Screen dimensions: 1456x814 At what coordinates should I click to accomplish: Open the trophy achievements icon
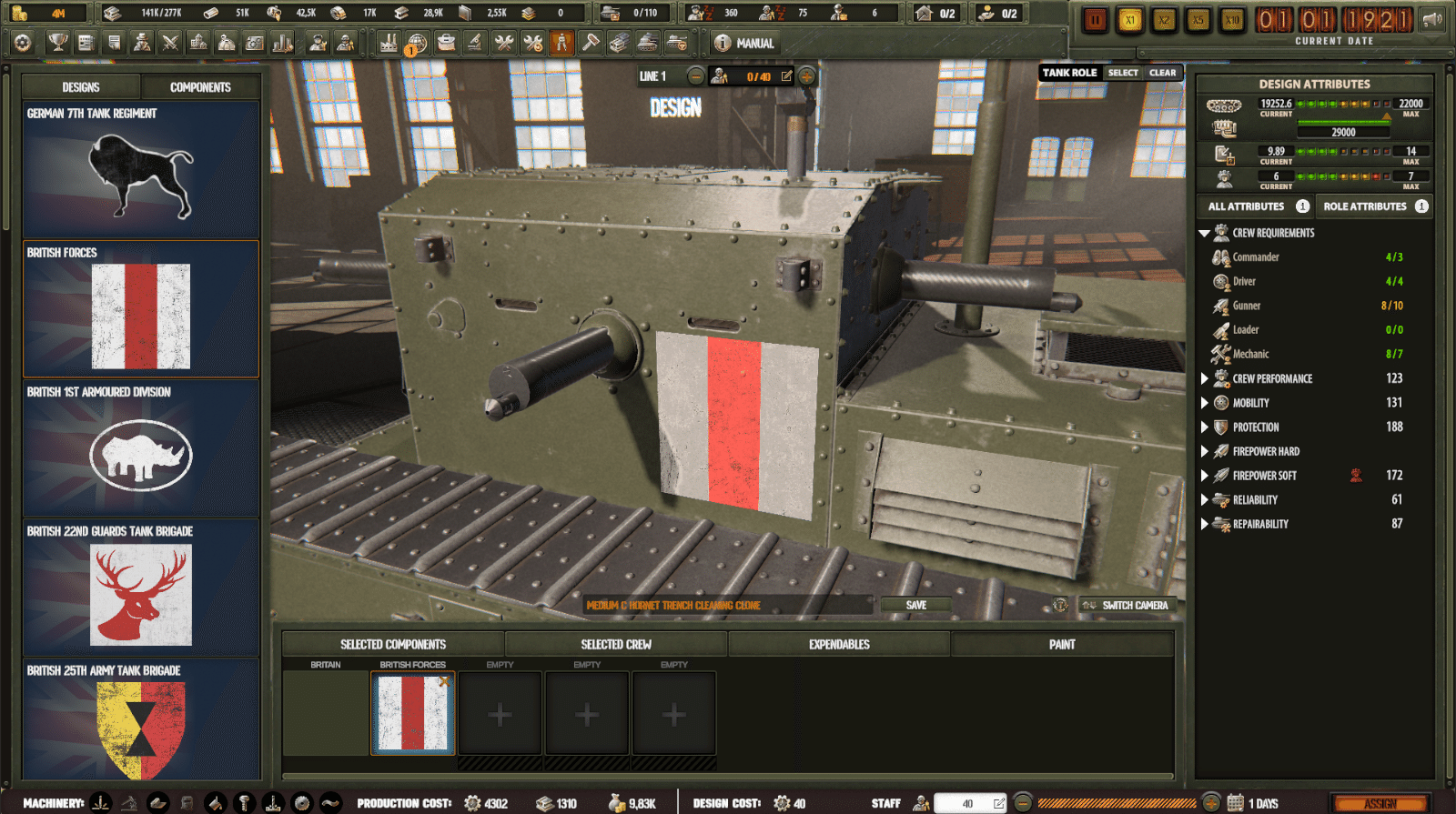(x=57, y=43)
